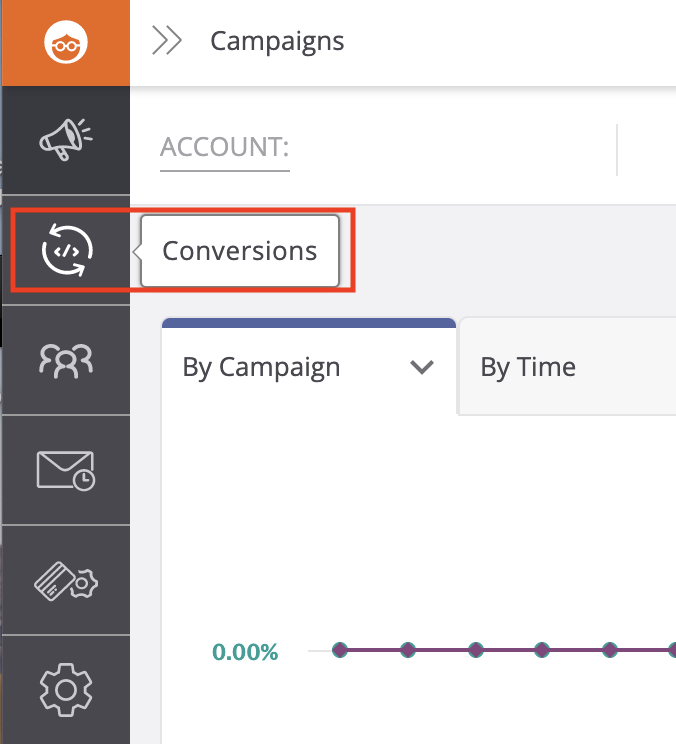This screenshot has height=744, width=676.
Task: Open scheduled reports envelope-clock icon
Action: point(66,469)
